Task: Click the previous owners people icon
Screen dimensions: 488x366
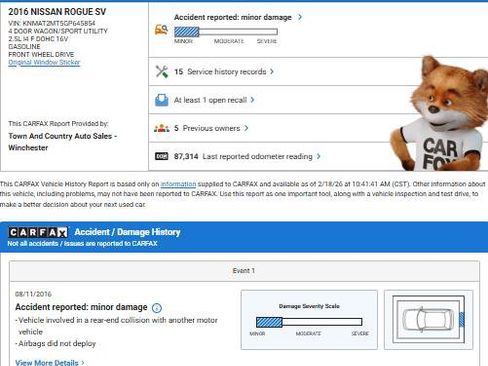Action: click(x=162, y=128)
